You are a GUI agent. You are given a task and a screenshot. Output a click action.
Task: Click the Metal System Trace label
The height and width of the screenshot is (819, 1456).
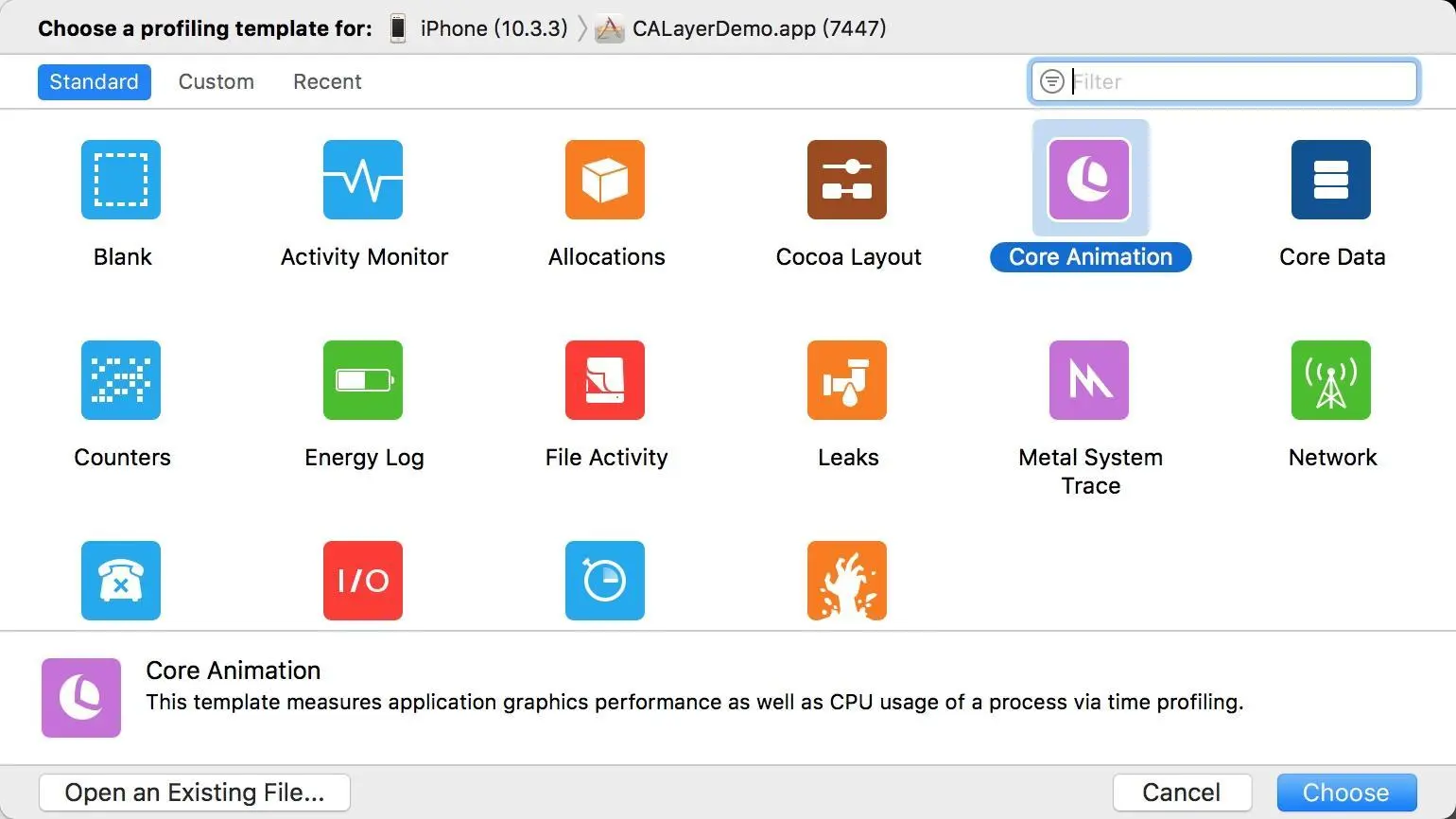[1091, 472]
